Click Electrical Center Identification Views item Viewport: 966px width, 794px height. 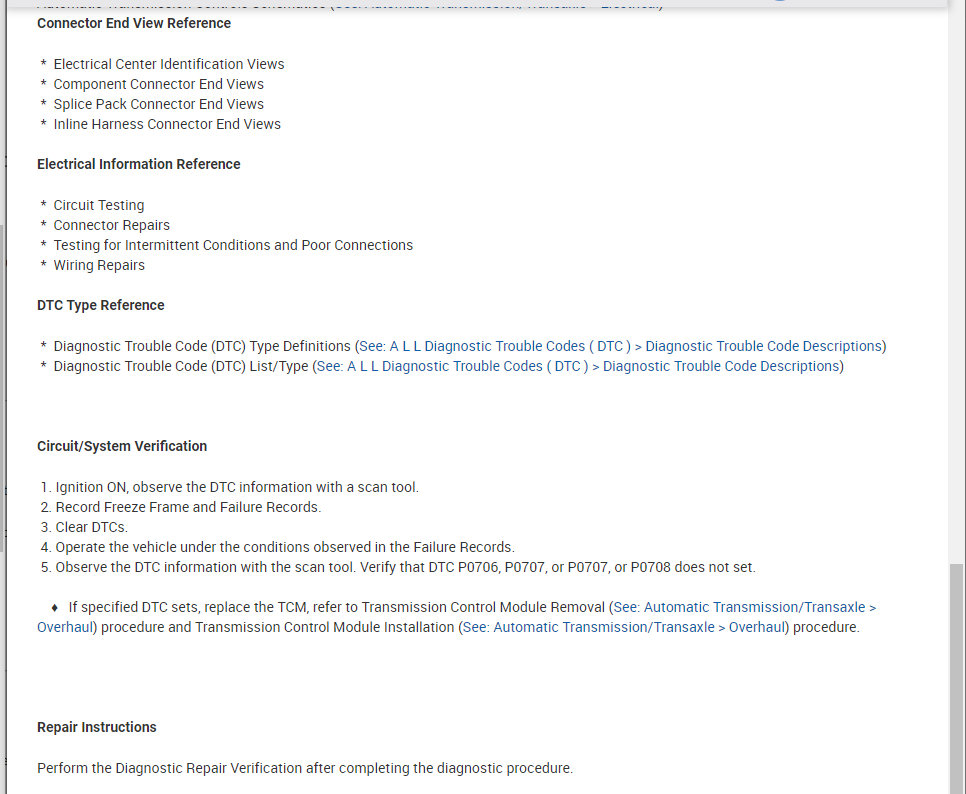(168, 64)
